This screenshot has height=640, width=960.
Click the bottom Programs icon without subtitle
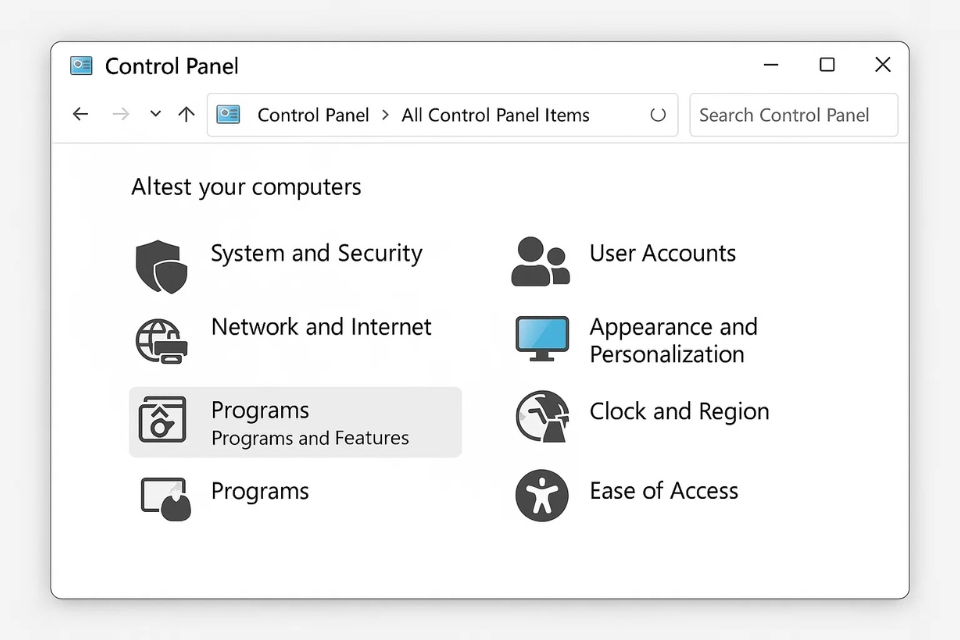[165, 499]
